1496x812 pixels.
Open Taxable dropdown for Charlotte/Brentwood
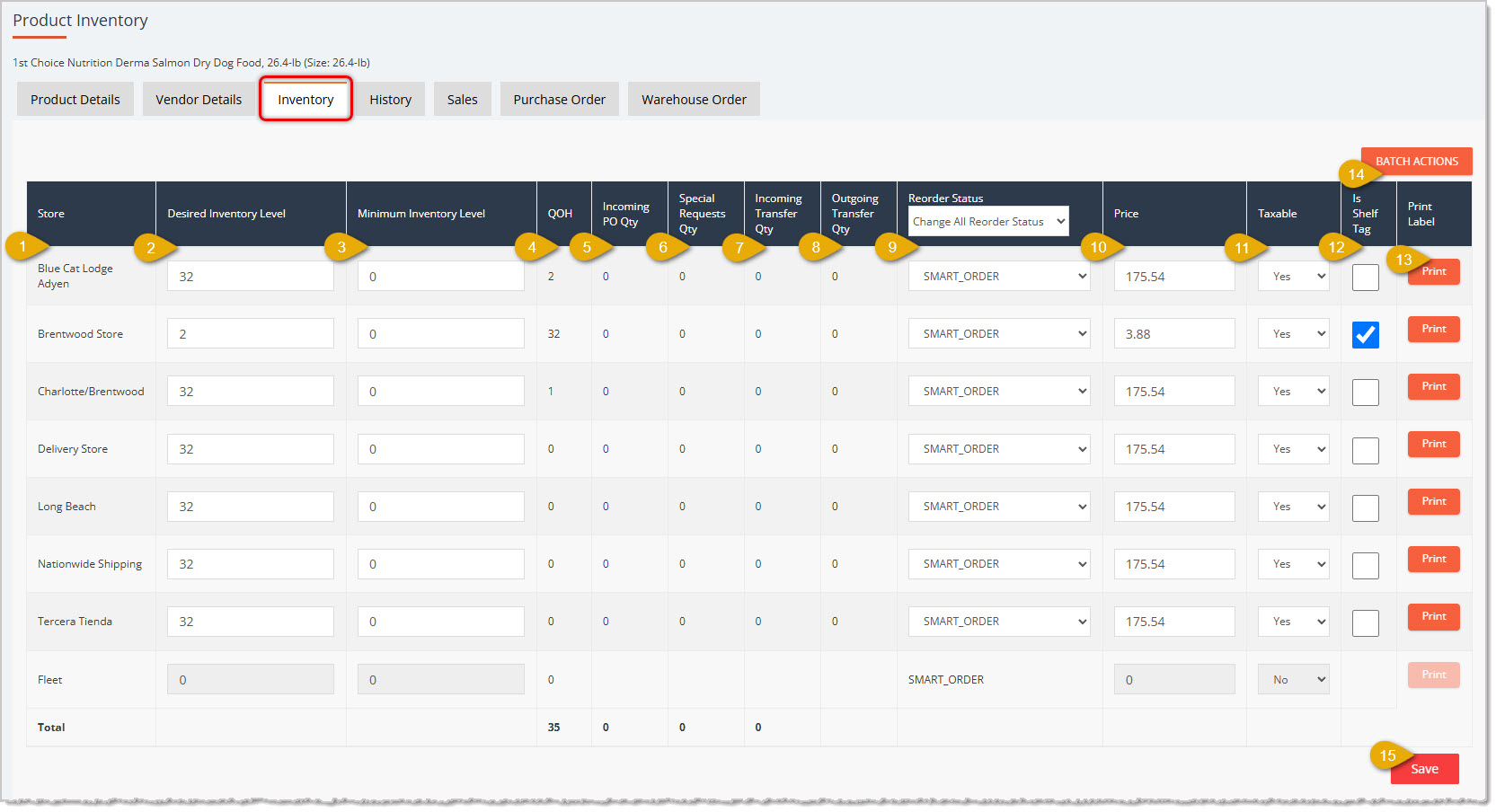point(1294,392)
